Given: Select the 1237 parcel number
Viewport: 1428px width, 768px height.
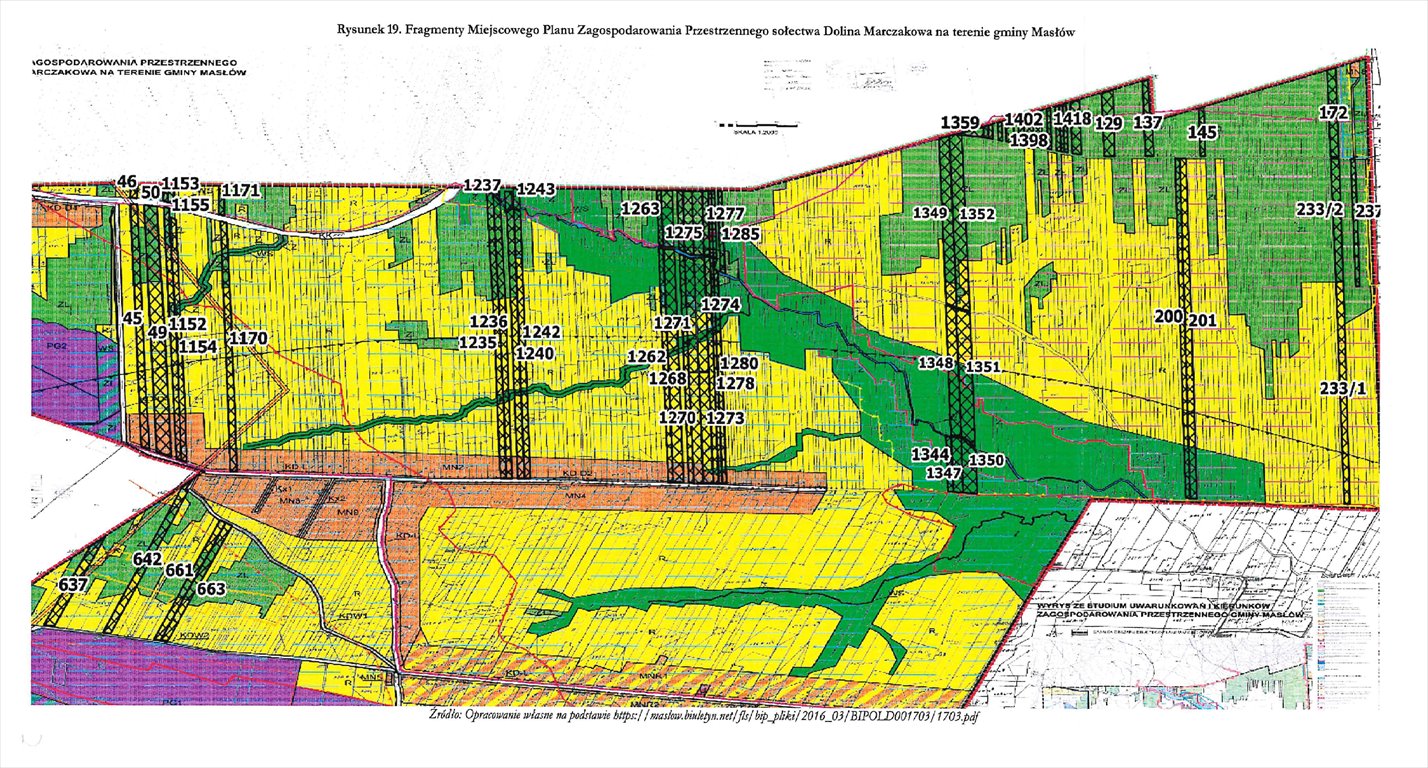Looking at the screenshot, I should 483,185.
